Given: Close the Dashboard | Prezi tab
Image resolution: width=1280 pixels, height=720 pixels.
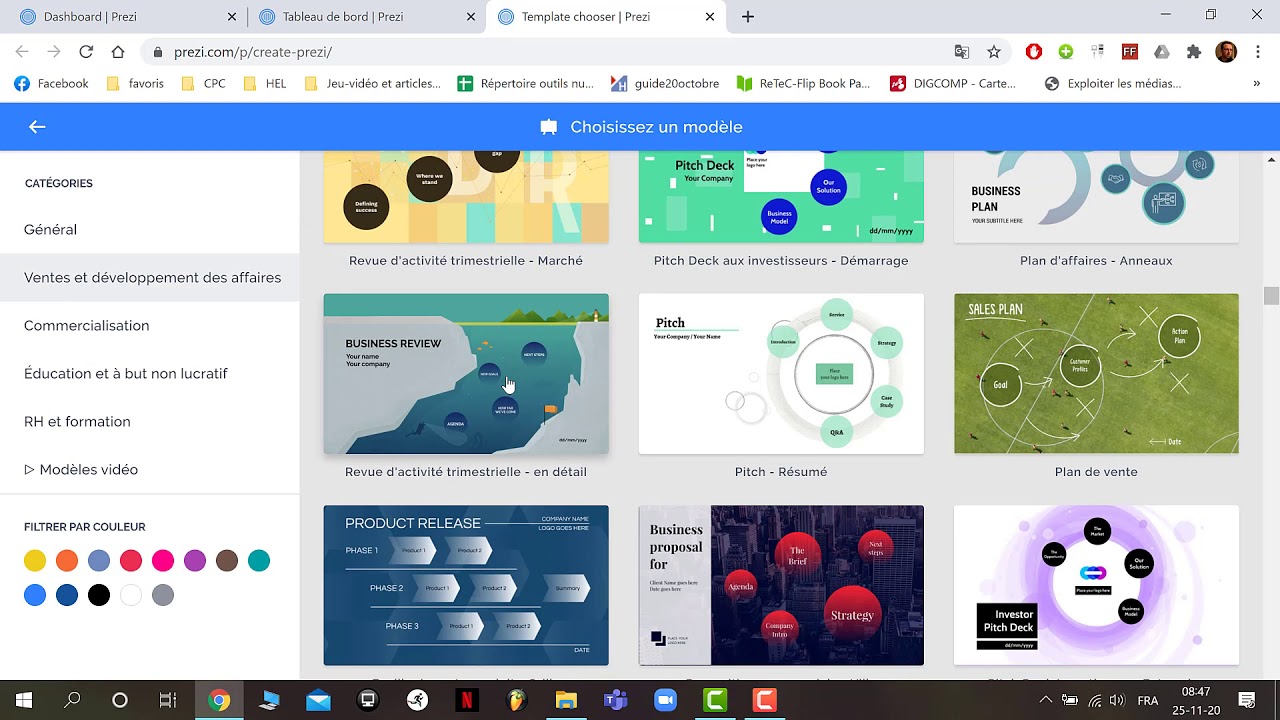Looking at the screenshot, I should (x=232, y=17).
